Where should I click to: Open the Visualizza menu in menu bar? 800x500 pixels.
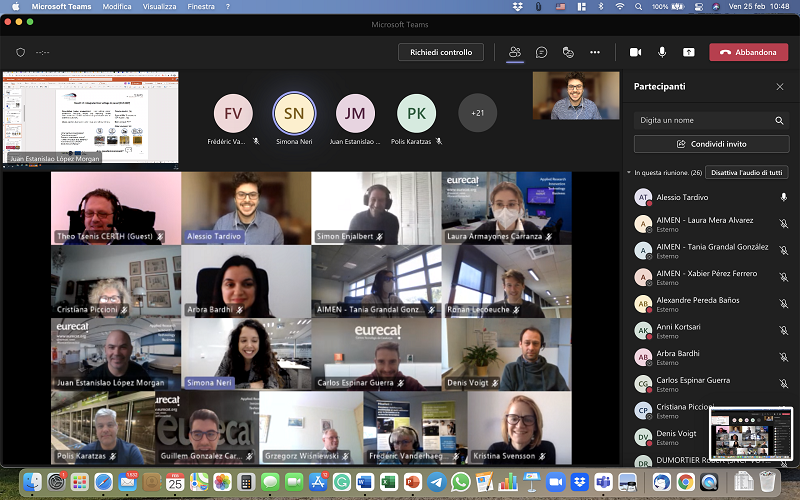[159, 6]
